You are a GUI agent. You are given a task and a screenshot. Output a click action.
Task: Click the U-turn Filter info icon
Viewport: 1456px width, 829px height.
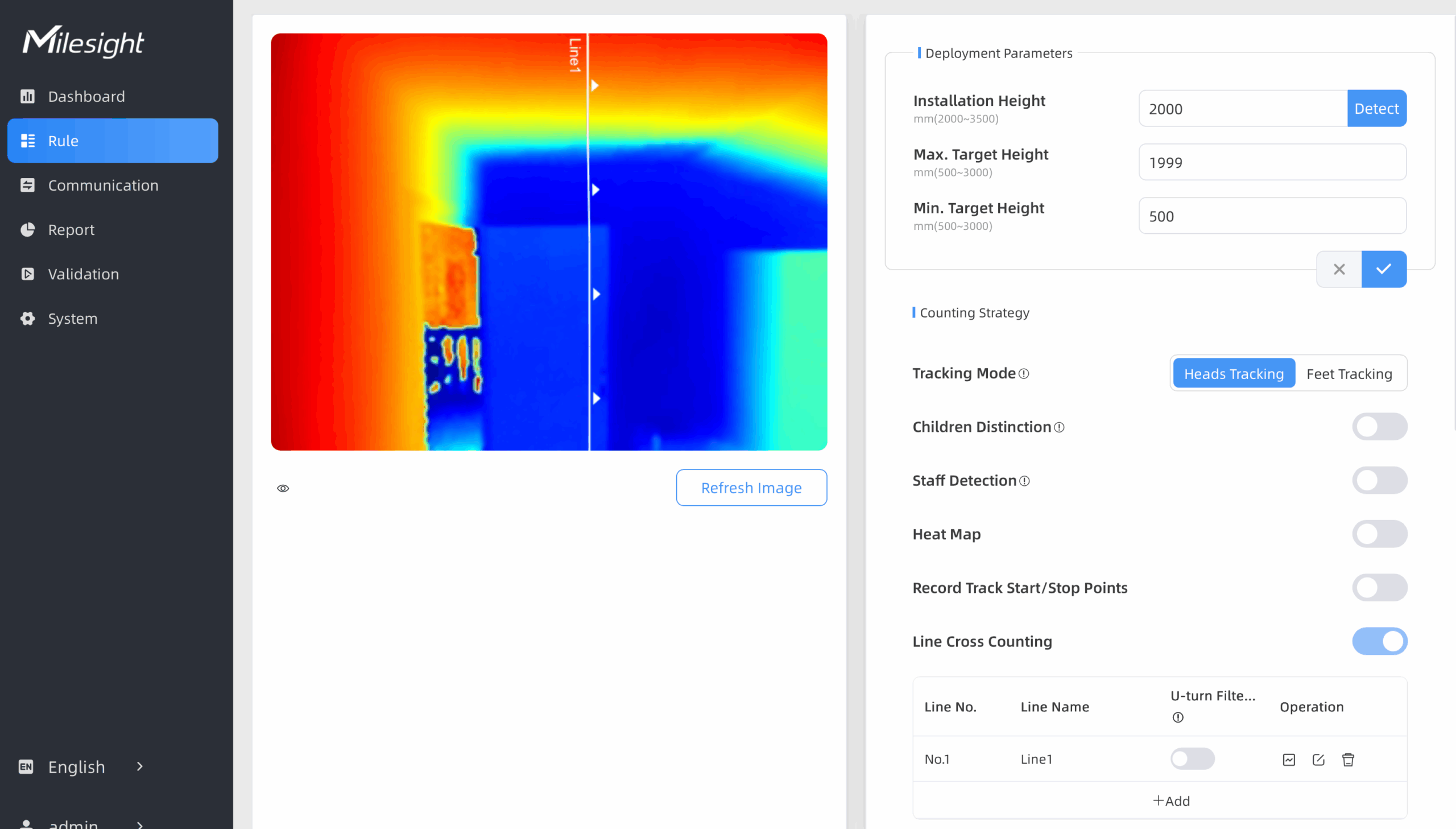coord(1178,717)
